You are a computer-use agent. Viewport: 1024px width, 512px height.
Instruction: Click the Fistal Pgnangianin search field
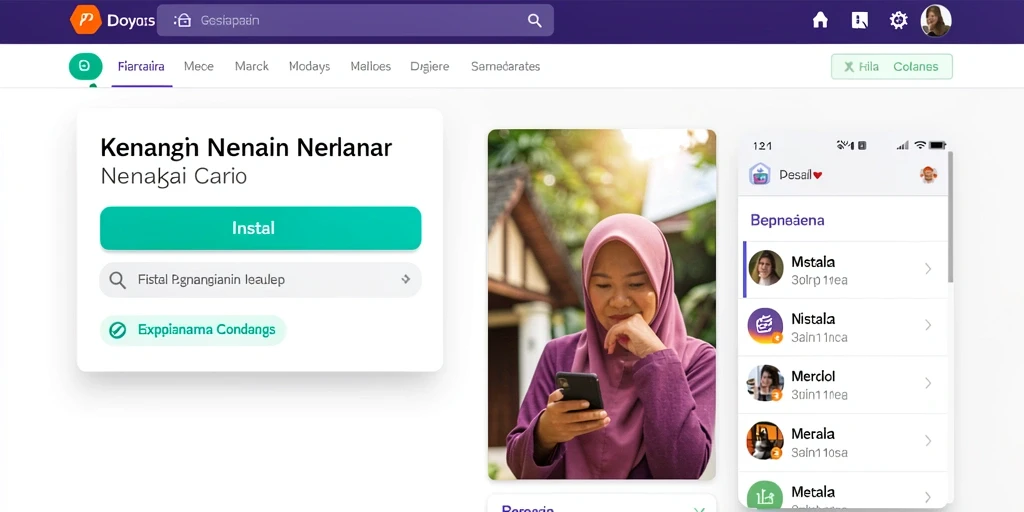(x=261, y=280)
